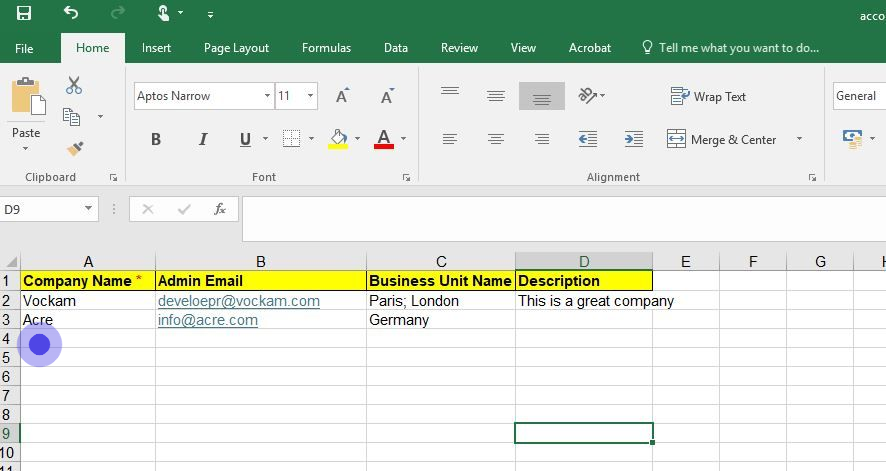Toggle Bold formatting

tap(156, 139)
